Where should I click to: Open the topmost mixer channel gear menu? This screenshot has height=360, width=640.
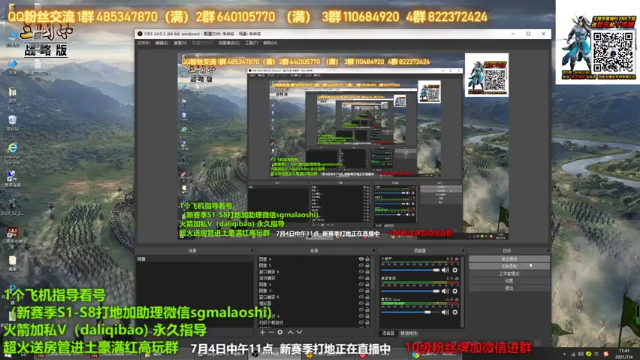point(455,270)
